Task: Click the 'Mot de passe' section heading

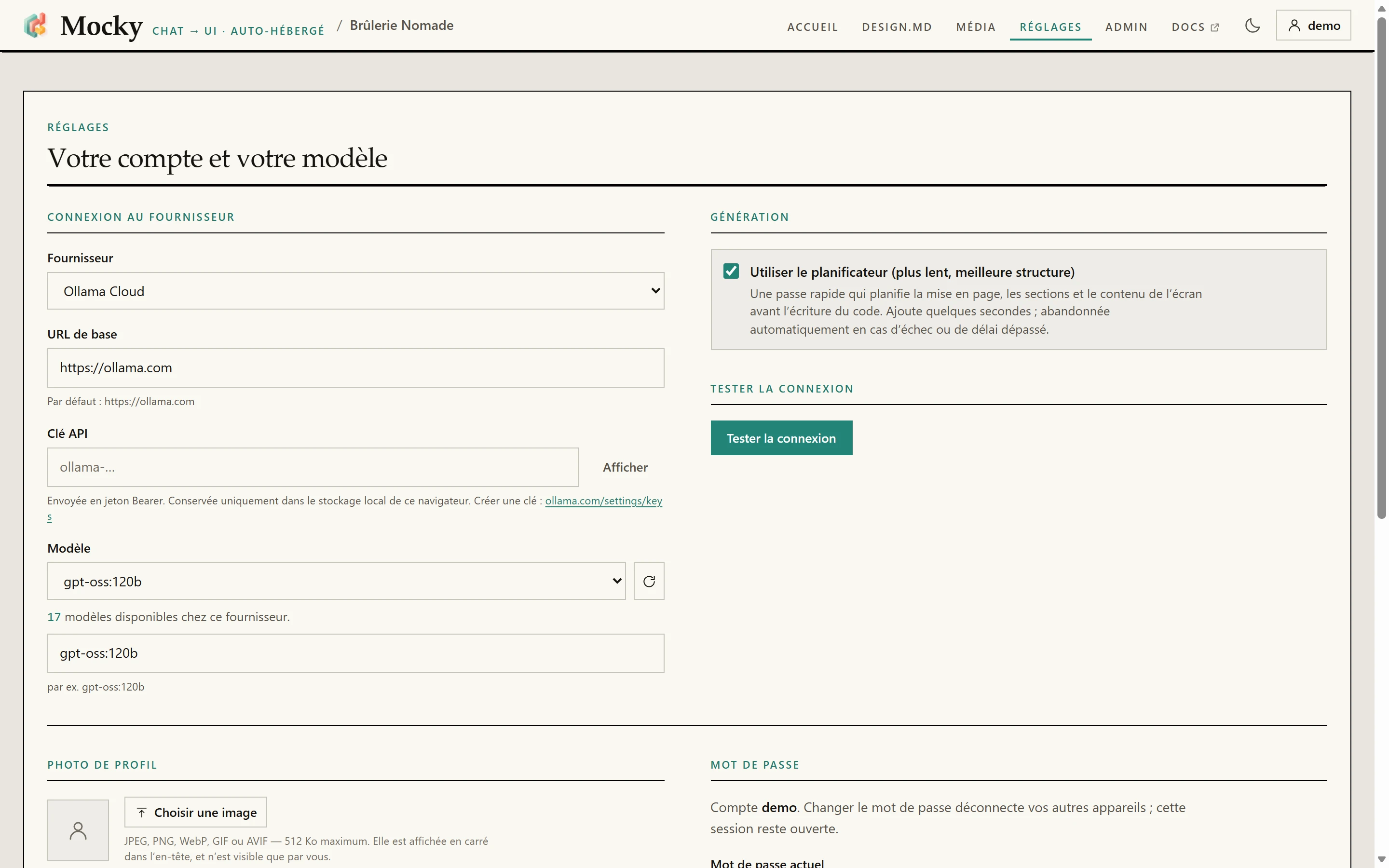Action: 755,765
